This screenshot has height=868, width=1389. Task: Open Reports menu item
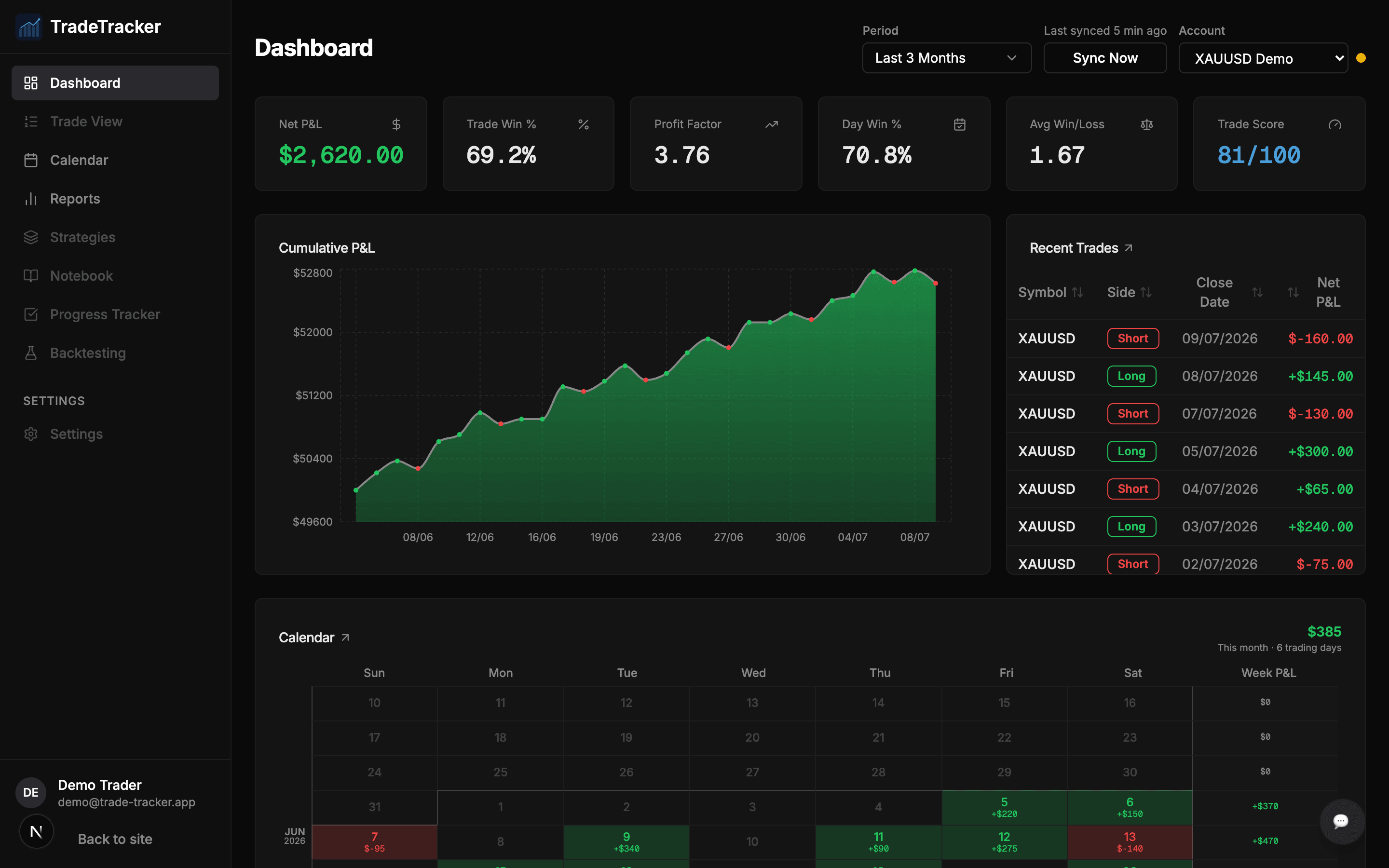pos(115,199)
